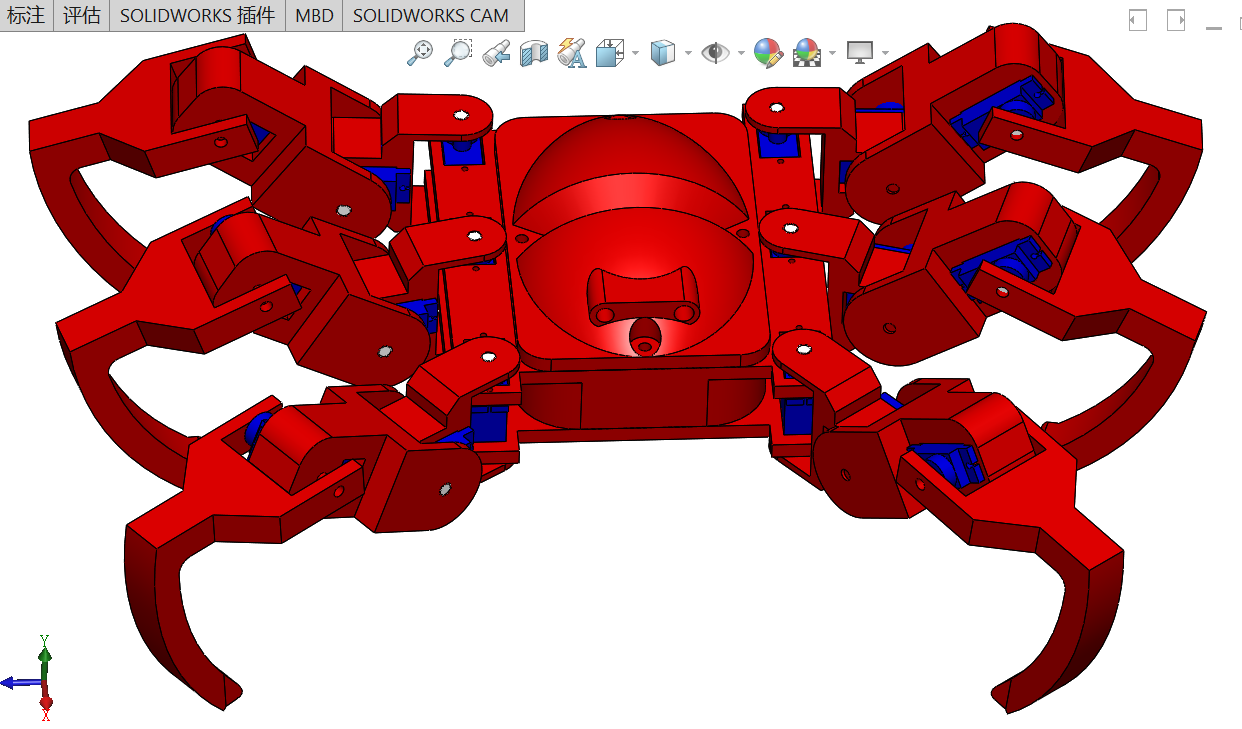
Task: Click the Zoom to Fit icon
Action: pyautogui.click(x=420, y=52)
